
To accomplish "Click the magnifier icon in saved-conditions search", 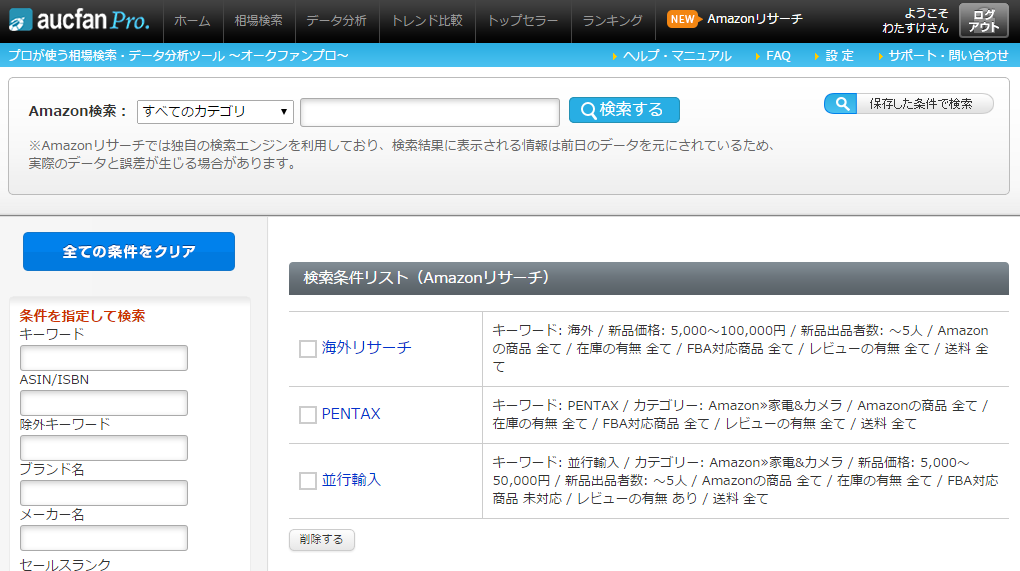I will click(x=841, y=104).
